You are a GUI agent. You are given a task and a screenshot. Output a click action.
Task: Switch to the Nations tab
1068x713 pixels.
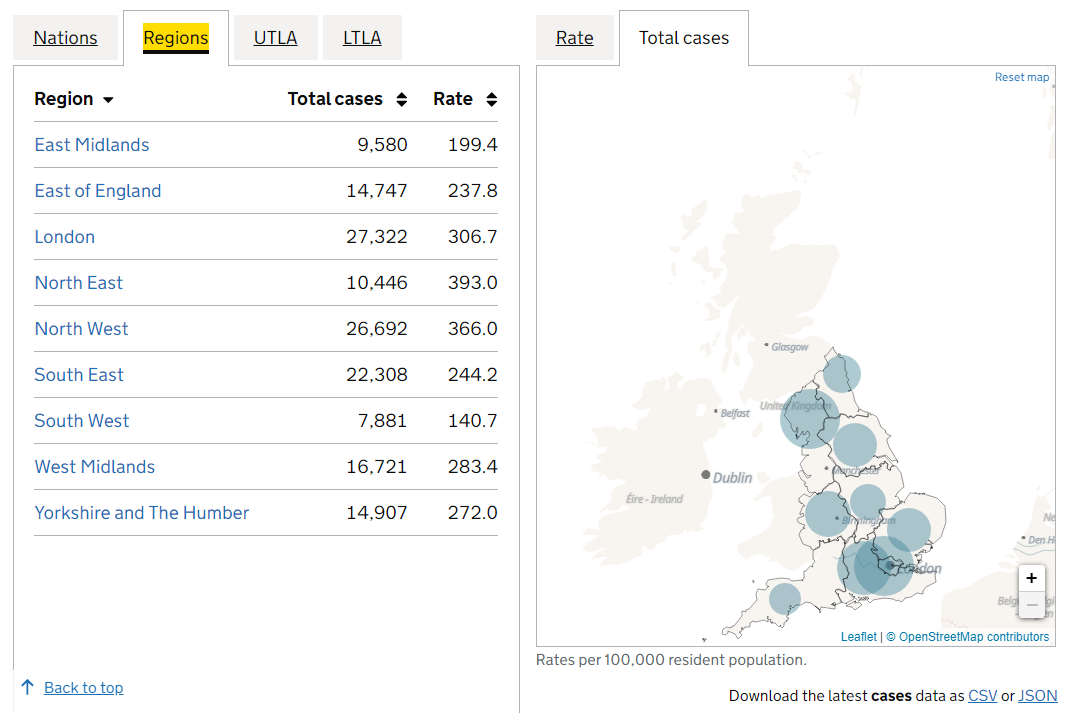pyautogui.click(x=66, y=38)
